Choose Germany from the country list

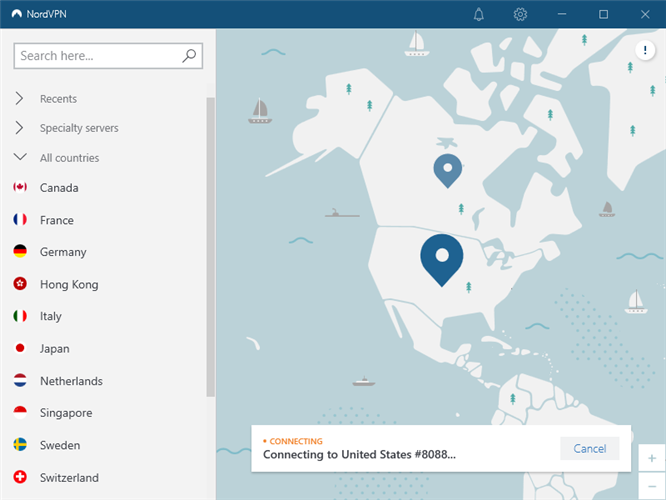tap(63, 253)
